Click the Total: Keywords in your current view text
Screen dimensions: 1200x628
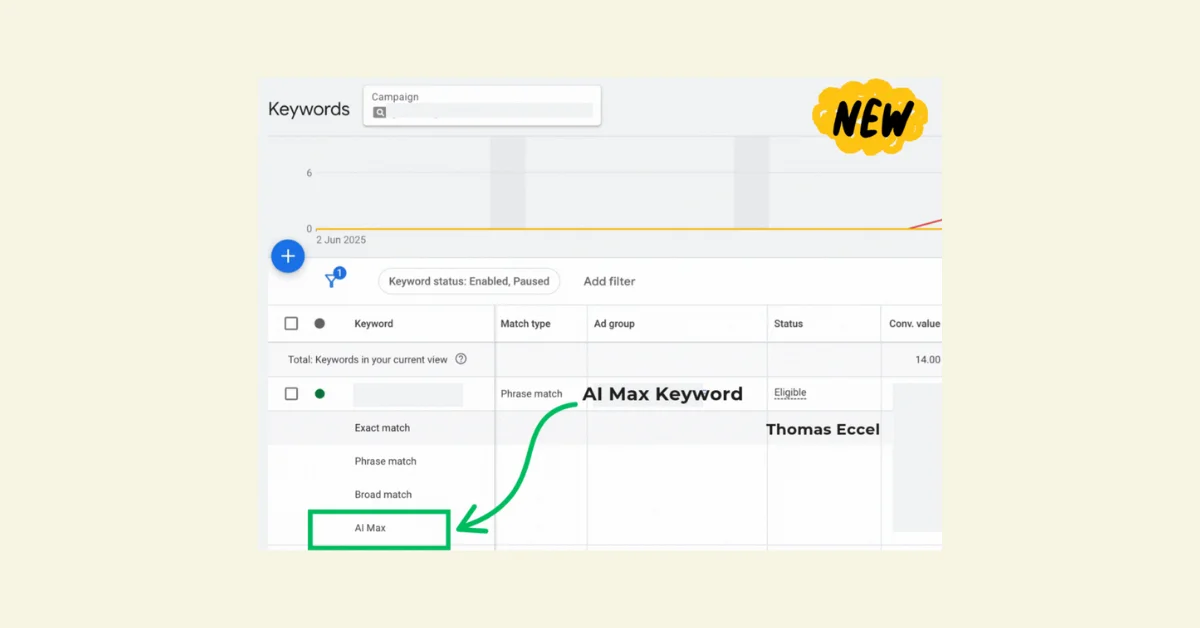[368, 359]
